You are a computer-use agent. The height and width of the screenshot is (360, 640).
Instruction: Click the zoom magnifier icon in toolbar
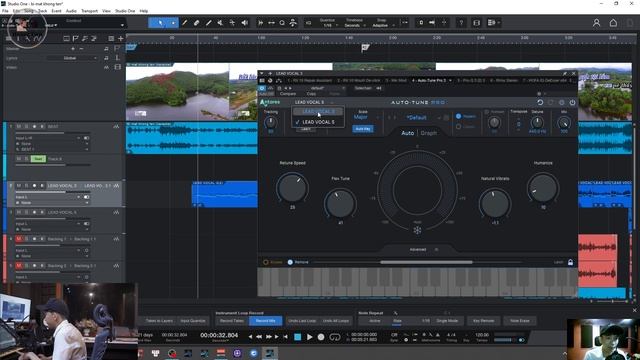tap(282, 23)
